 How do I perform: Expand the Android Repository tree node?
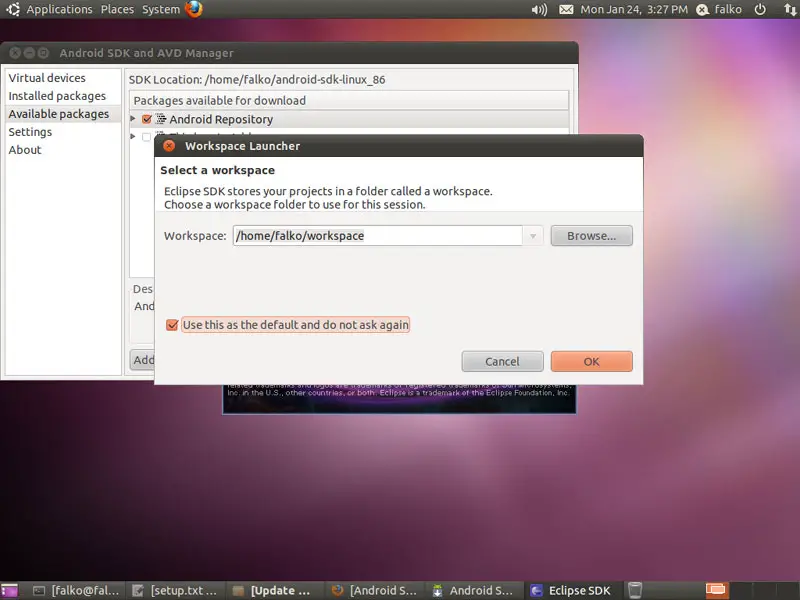[x=133, y=119]
